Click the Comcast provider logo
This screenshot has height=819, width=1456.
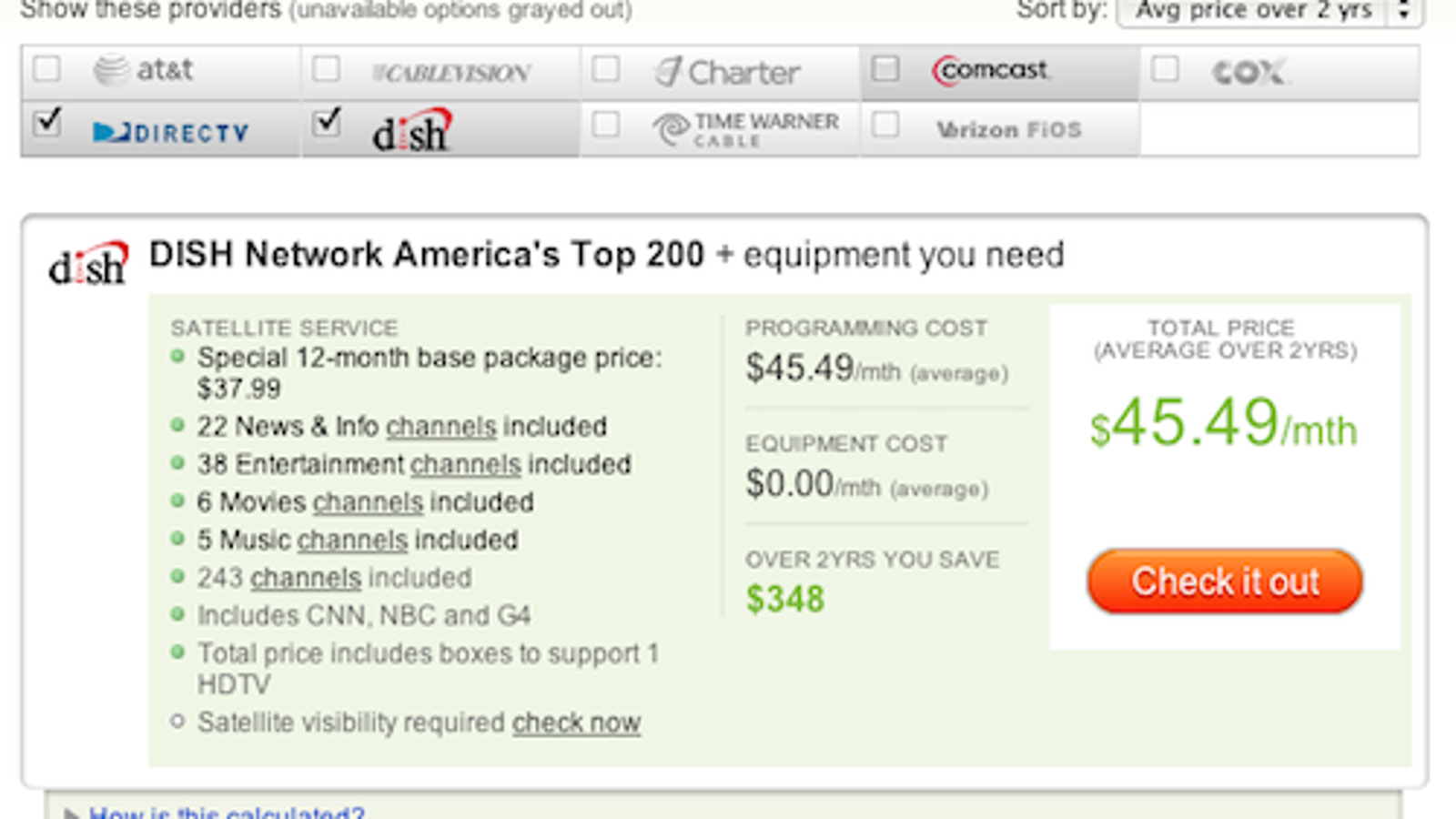[x=990, y=70]
